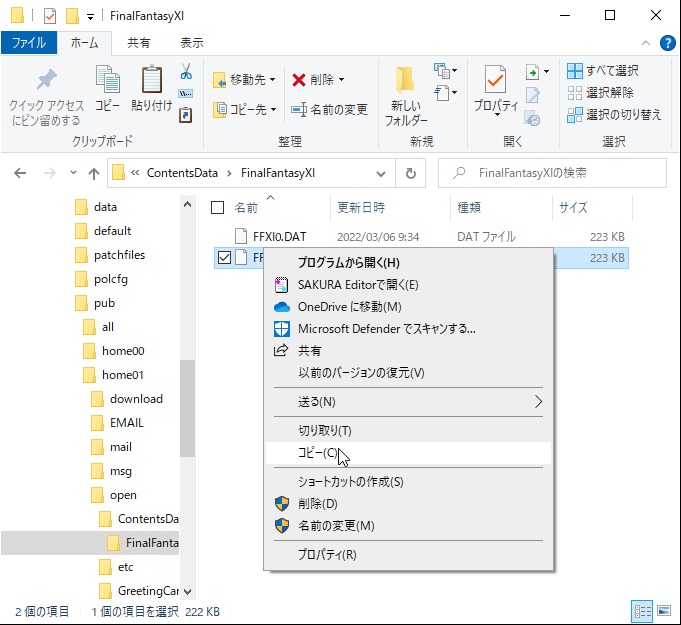Click Select none (選択解除)
This screenshot has width=681, height=625.
600,93
